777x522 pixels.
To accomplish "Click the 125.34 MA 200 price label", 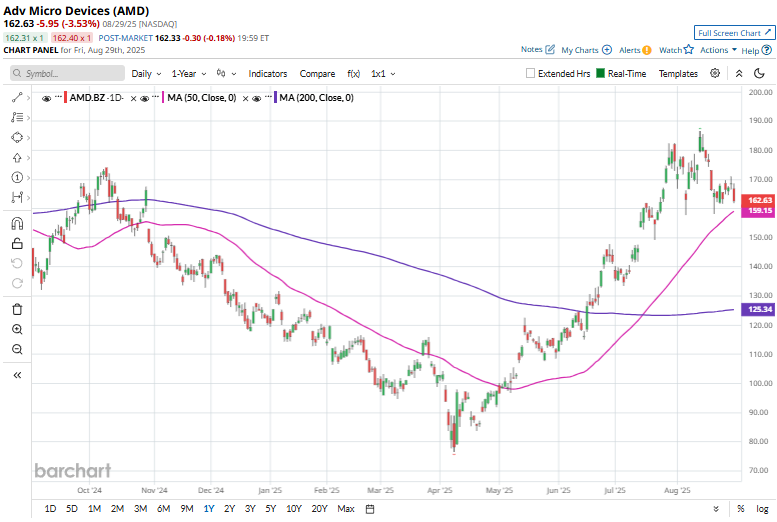I will [758, 309].
